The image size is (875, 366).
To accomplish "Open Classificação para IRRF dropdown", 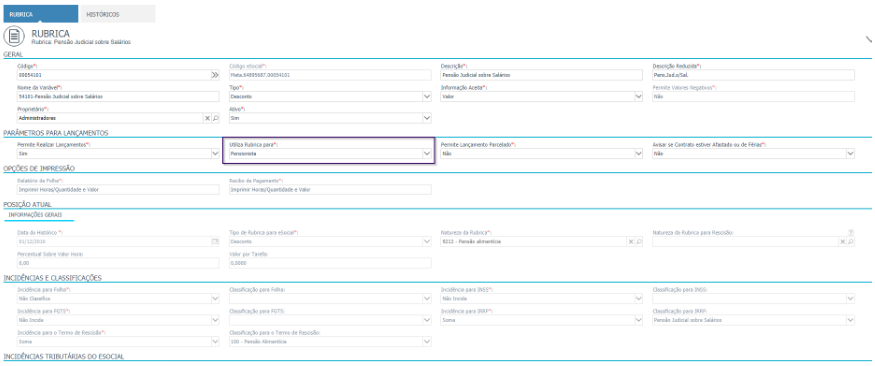I will point(850,320).
